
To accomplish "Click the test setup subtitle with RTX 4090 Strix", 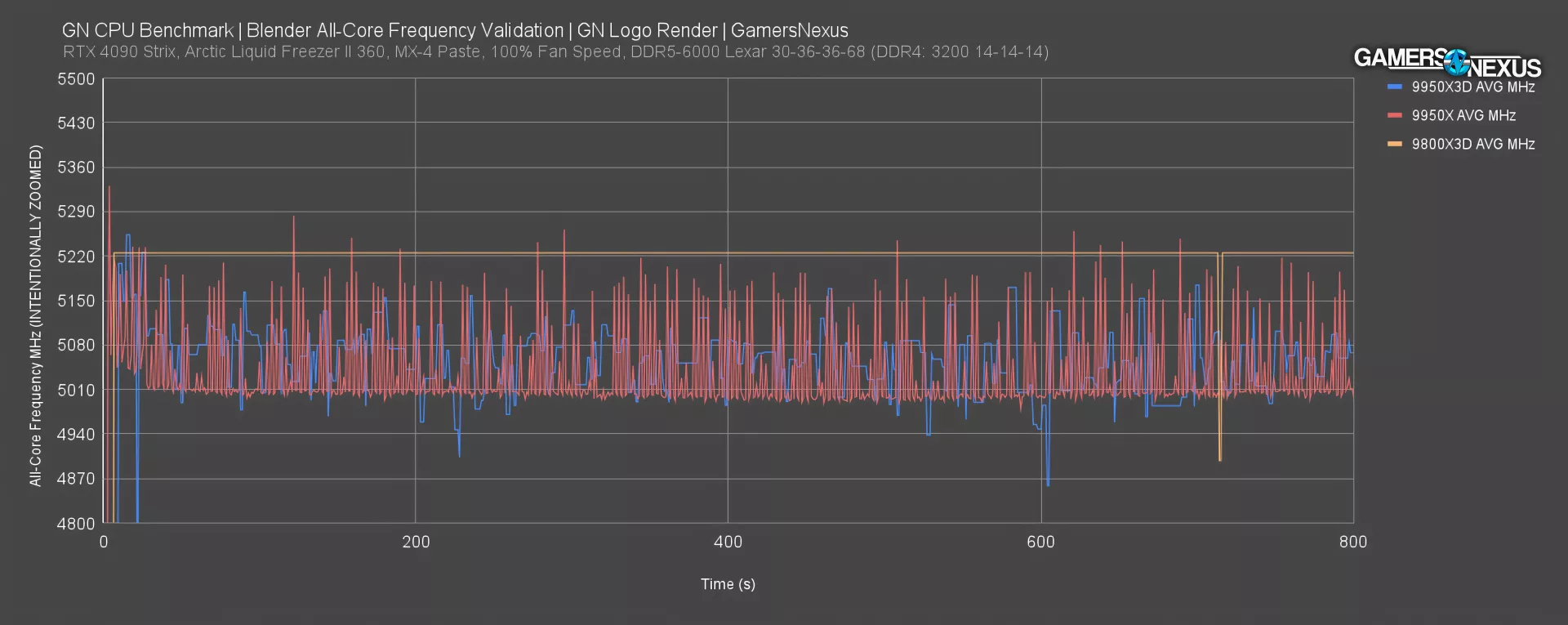I will coord(555,51).
